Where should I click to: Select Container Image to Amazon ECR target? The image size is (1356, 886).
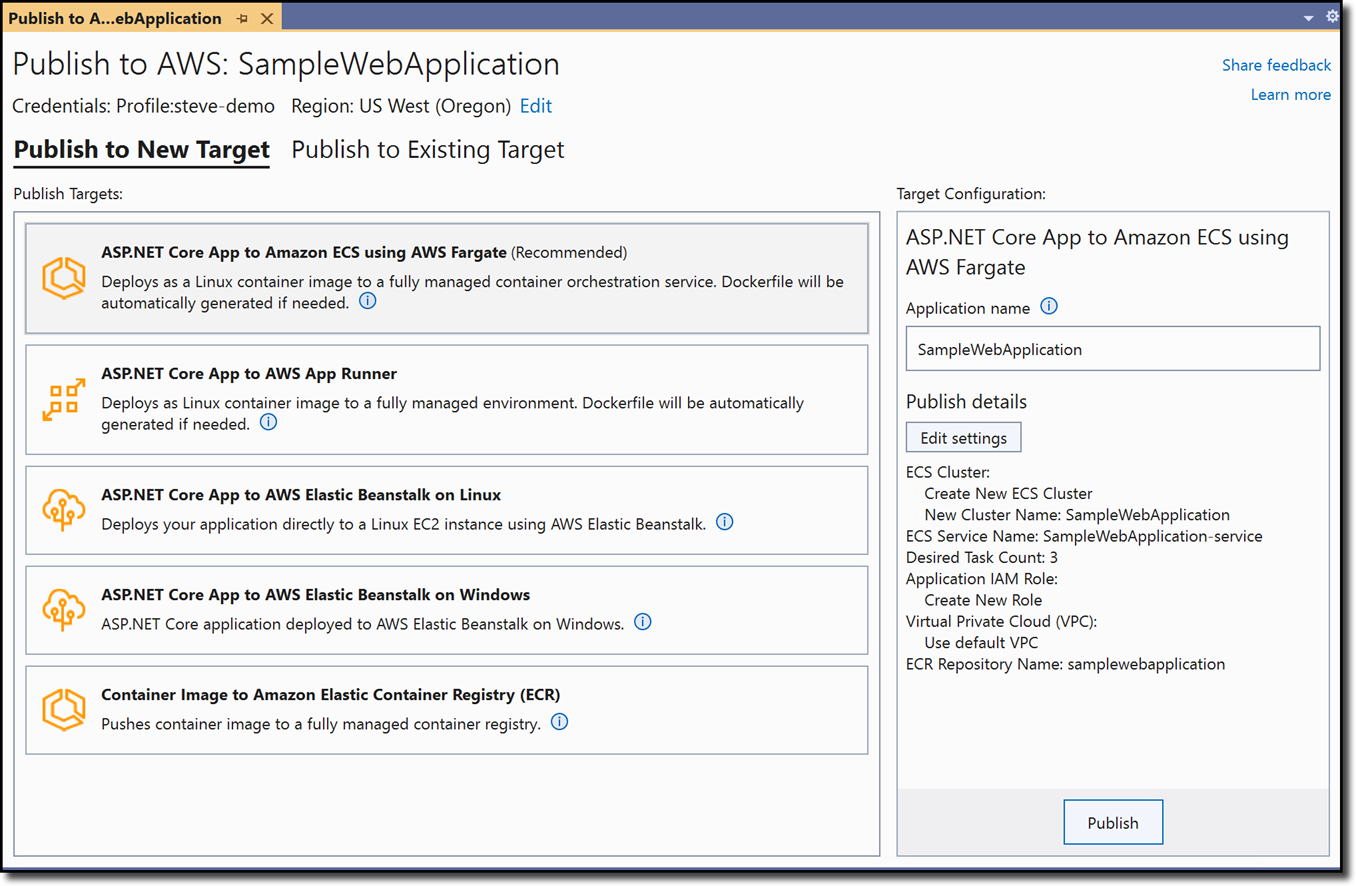447,709
